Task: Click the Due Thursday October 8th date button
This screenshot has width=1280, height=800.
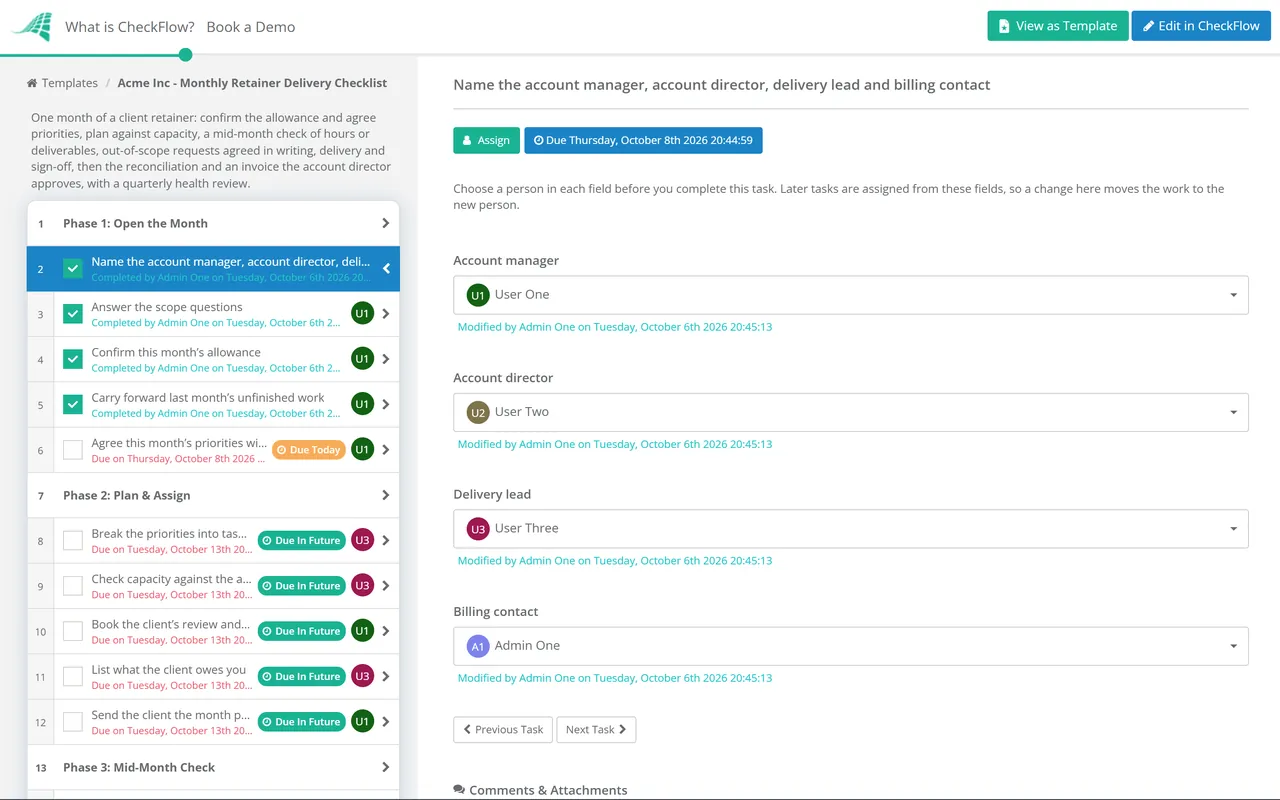Action: (643, 140)
